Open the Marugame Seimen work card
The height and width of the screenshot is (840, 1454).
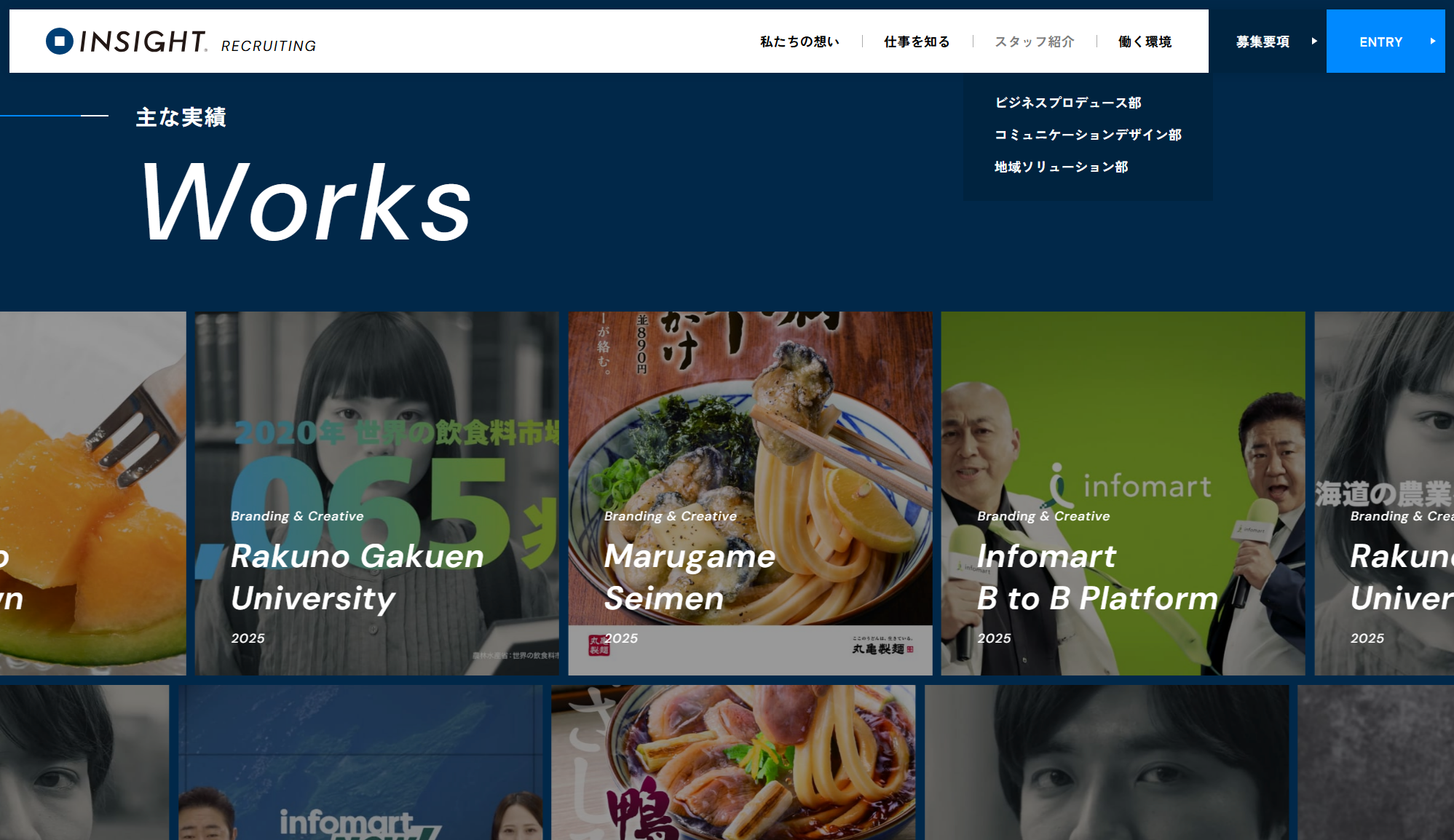[750, 494]
